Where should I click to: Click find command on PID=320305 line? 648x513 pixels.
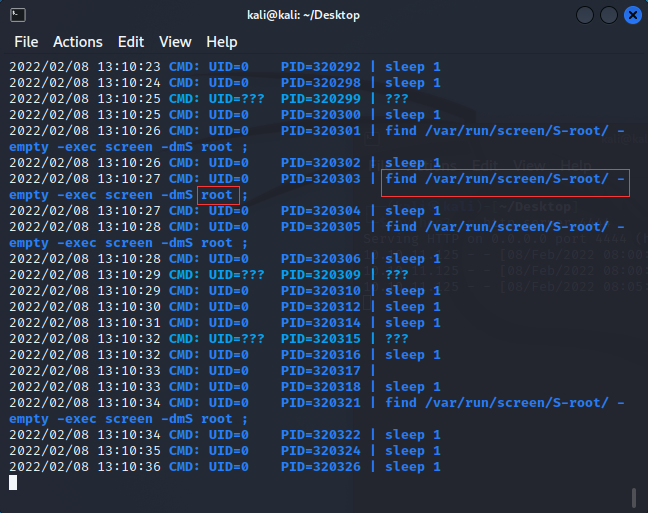point(505,227)
